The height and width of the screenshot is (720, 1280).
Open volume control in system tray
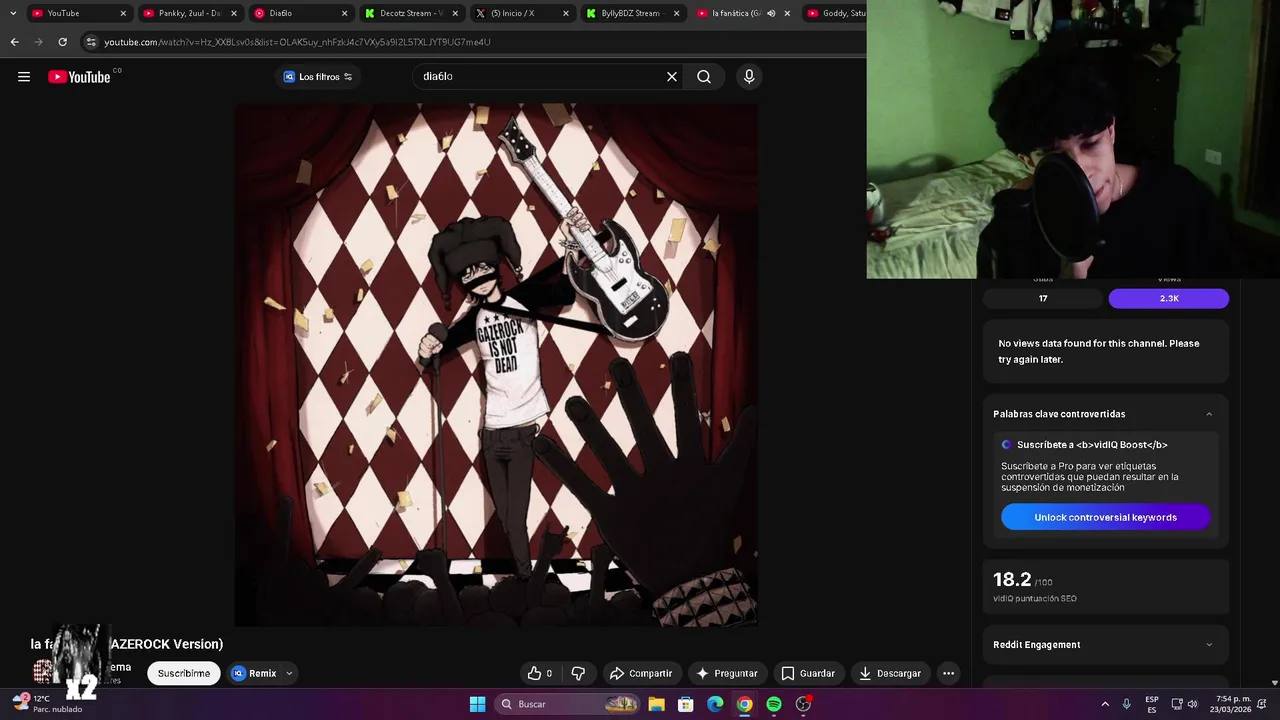point(1192,704)
